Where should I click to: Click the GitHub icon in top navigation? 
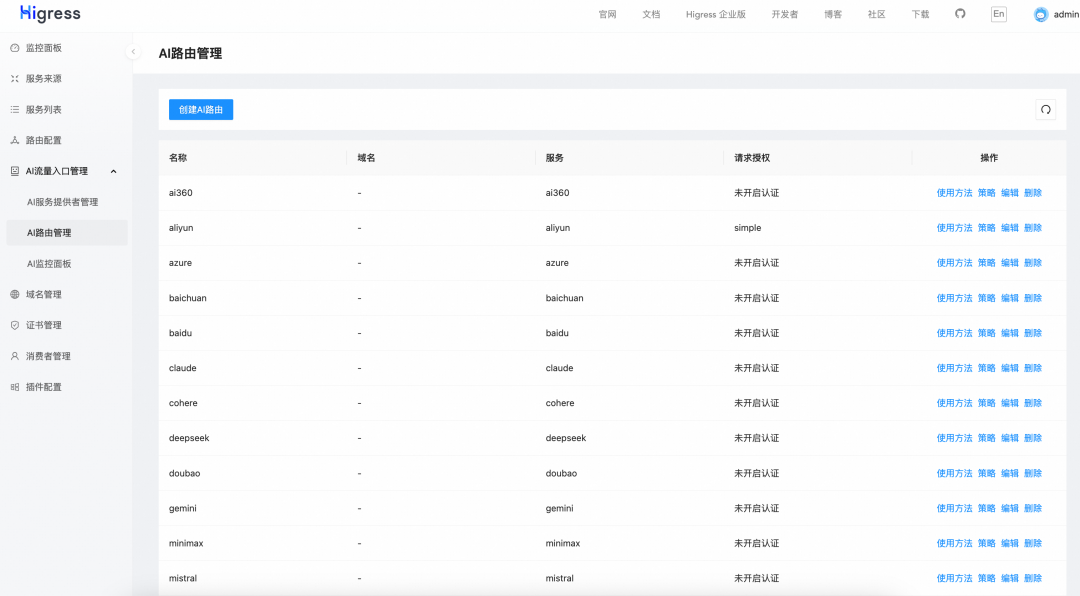tap(960, 14)
